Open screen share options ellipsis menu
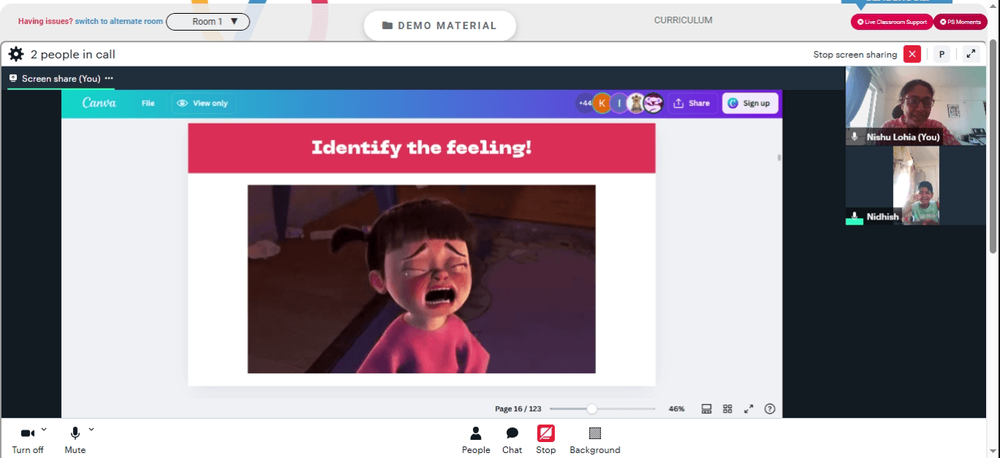The width and height of the screenshot is (1000, 458). tap(109, 78)
